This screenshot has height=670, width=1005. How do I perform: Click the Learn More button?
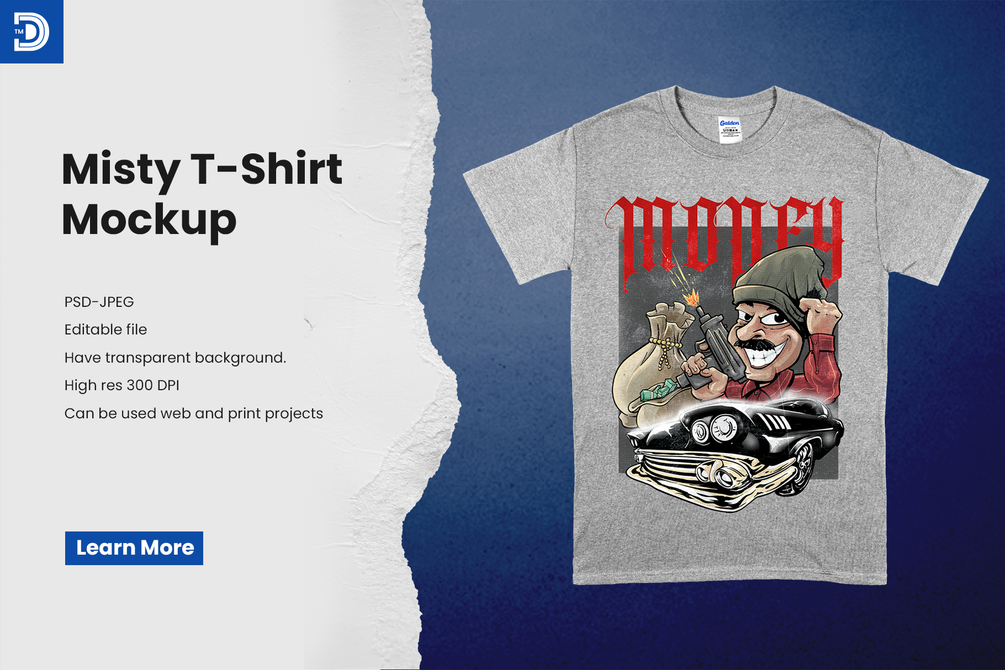click(134, 548)
